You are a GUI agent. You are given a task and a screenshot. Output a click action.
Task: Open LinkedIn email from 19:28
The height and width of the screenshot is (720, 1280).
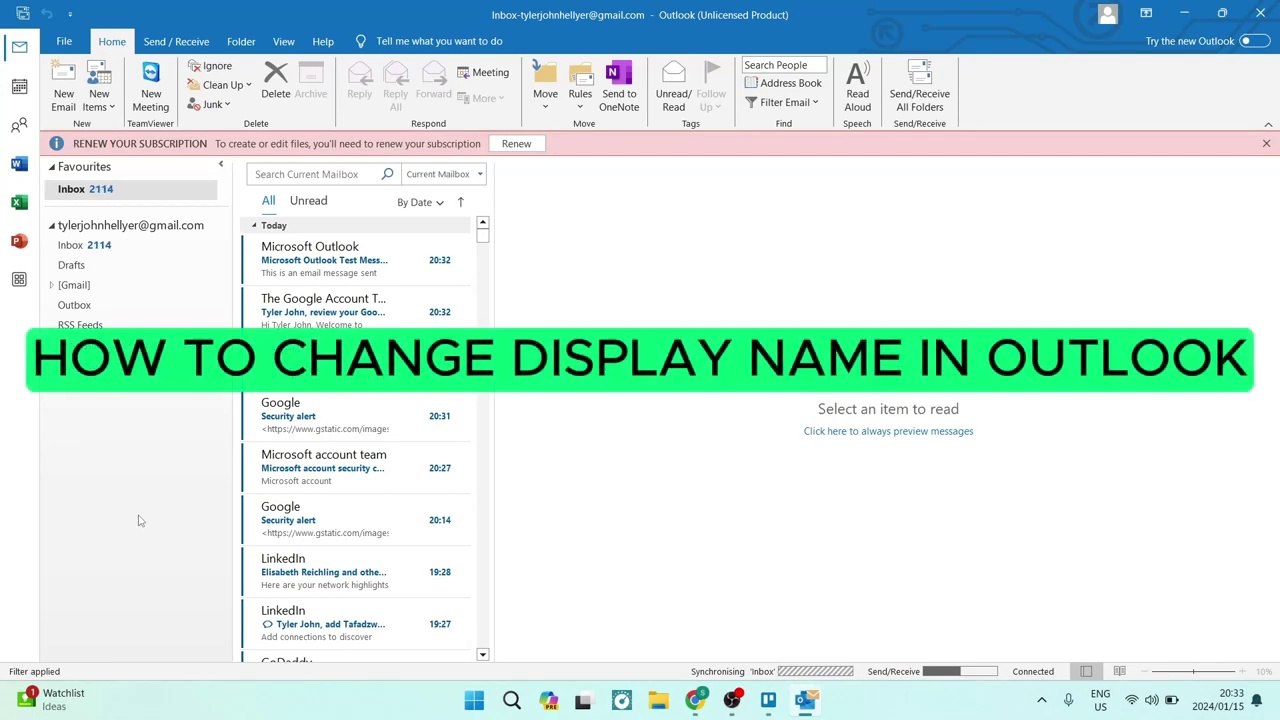coord(356,571)
